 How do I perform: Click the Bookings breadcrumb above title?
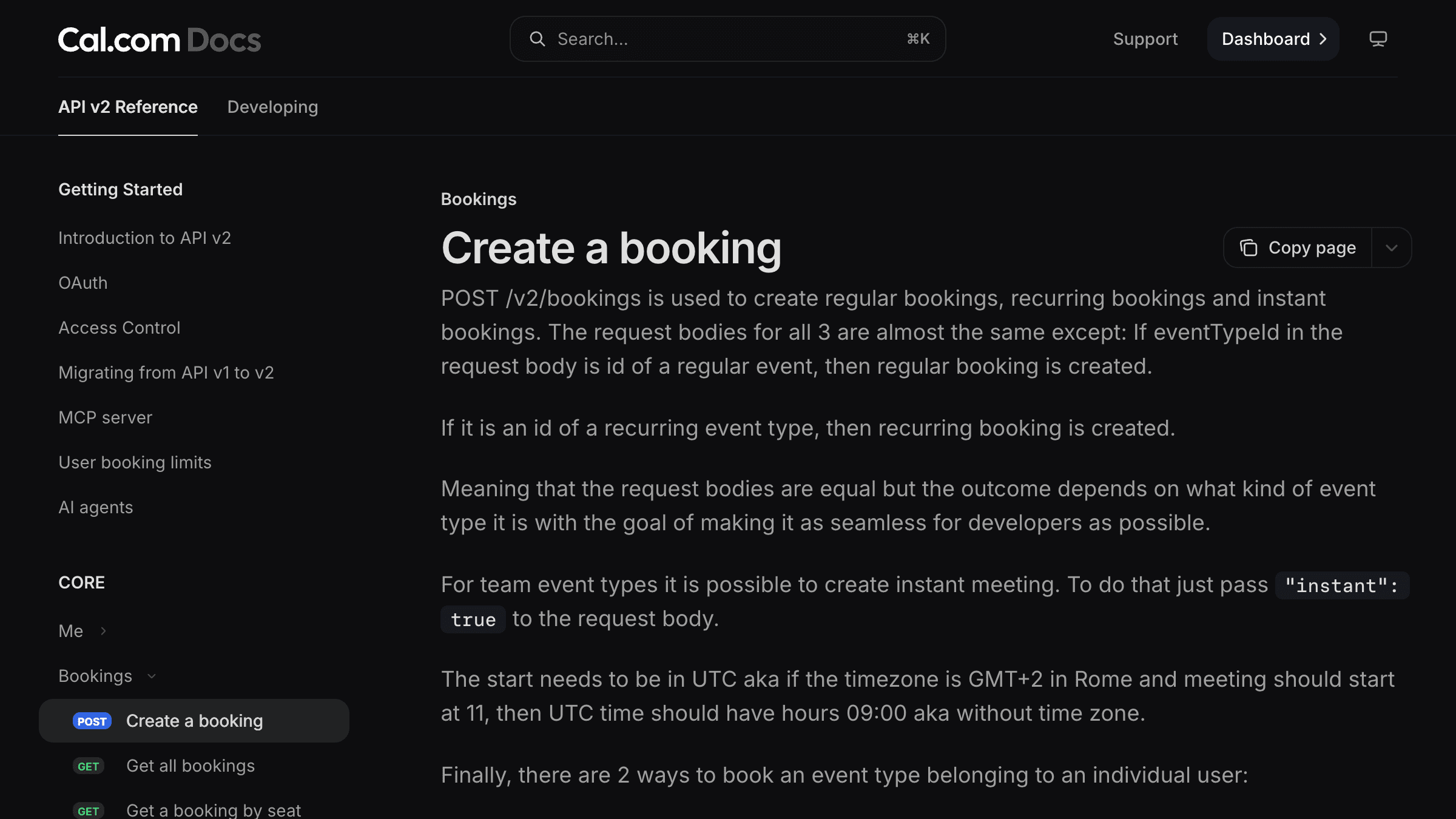479,199
